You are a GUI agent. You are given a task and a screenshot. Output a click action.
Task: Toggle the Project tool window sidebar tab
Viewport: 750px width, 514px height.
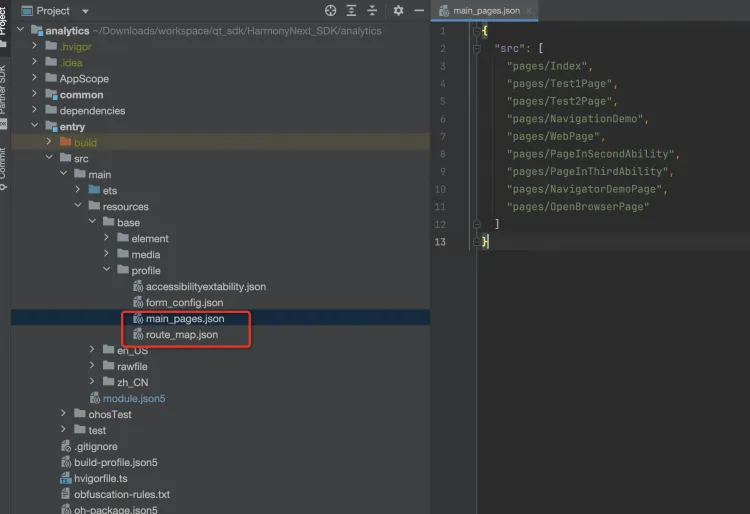4,20
